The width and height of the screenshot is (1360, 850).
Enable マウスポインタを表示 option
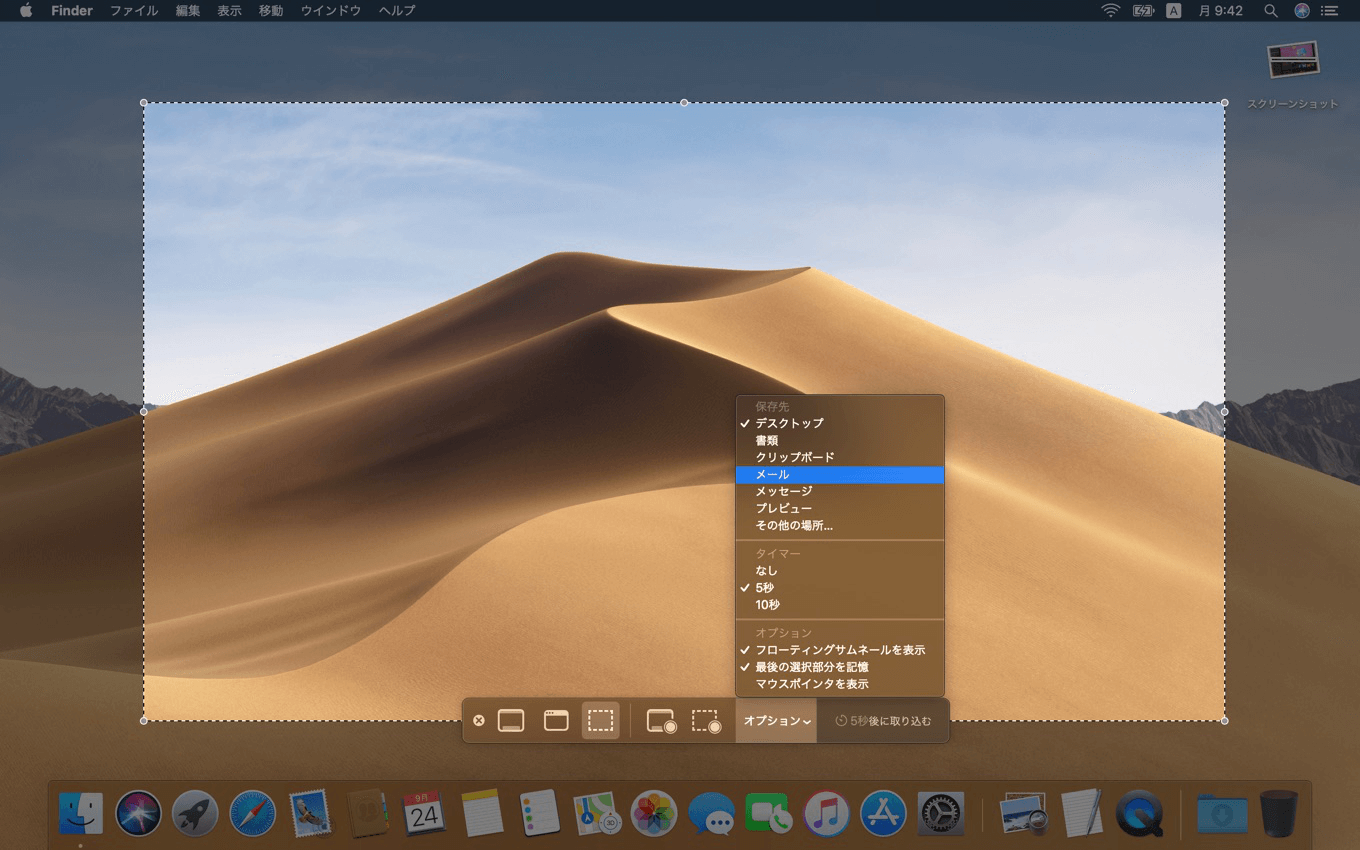click(811, 684)
